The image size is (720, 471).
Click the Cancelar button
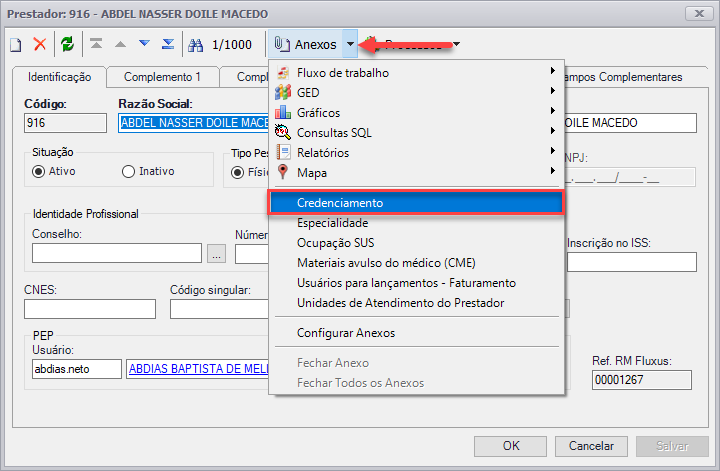tap(591, 446)
